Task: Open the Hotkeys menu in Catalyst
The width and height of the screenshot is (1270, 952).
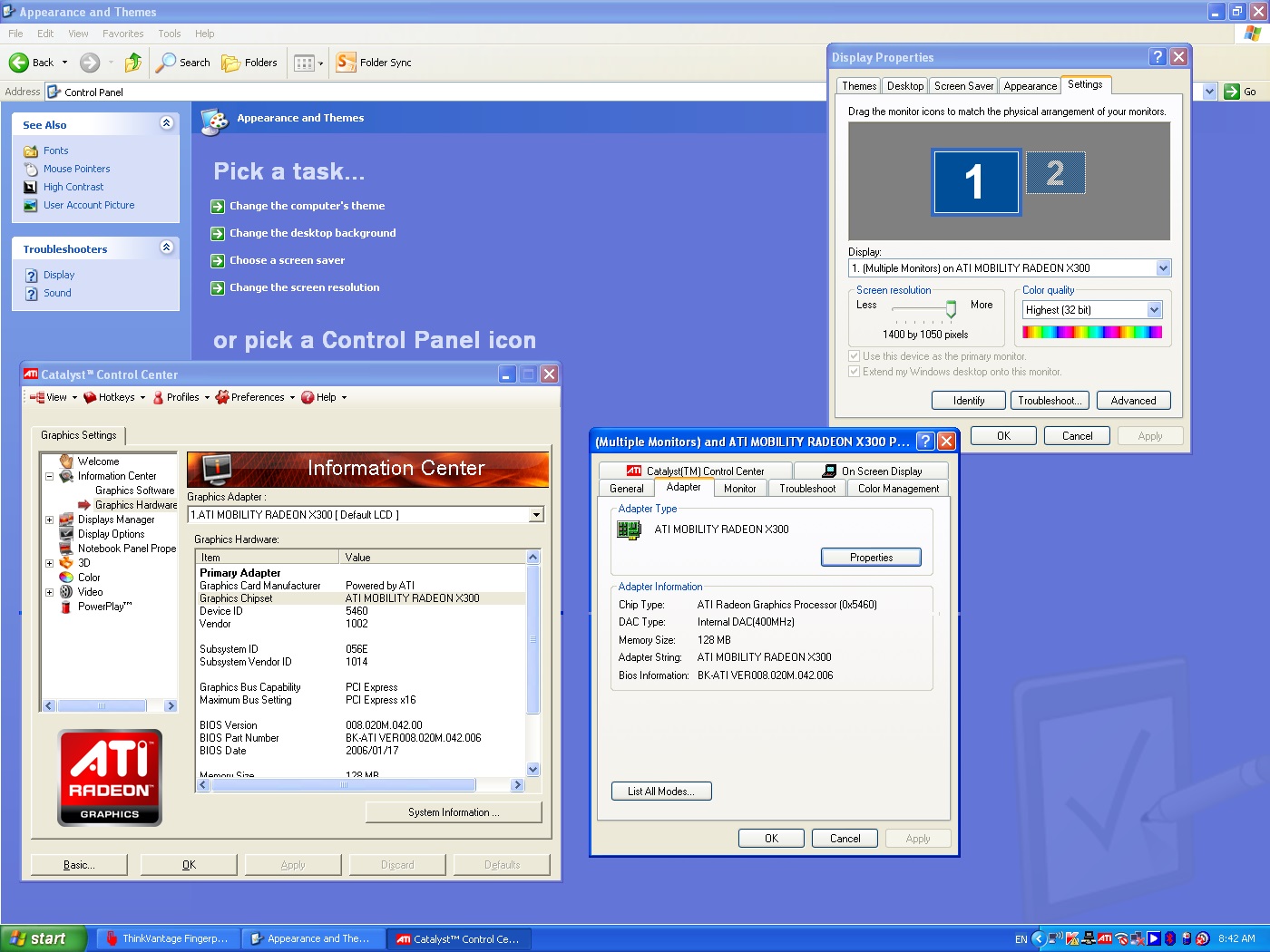Action: [x=114, y=397]
